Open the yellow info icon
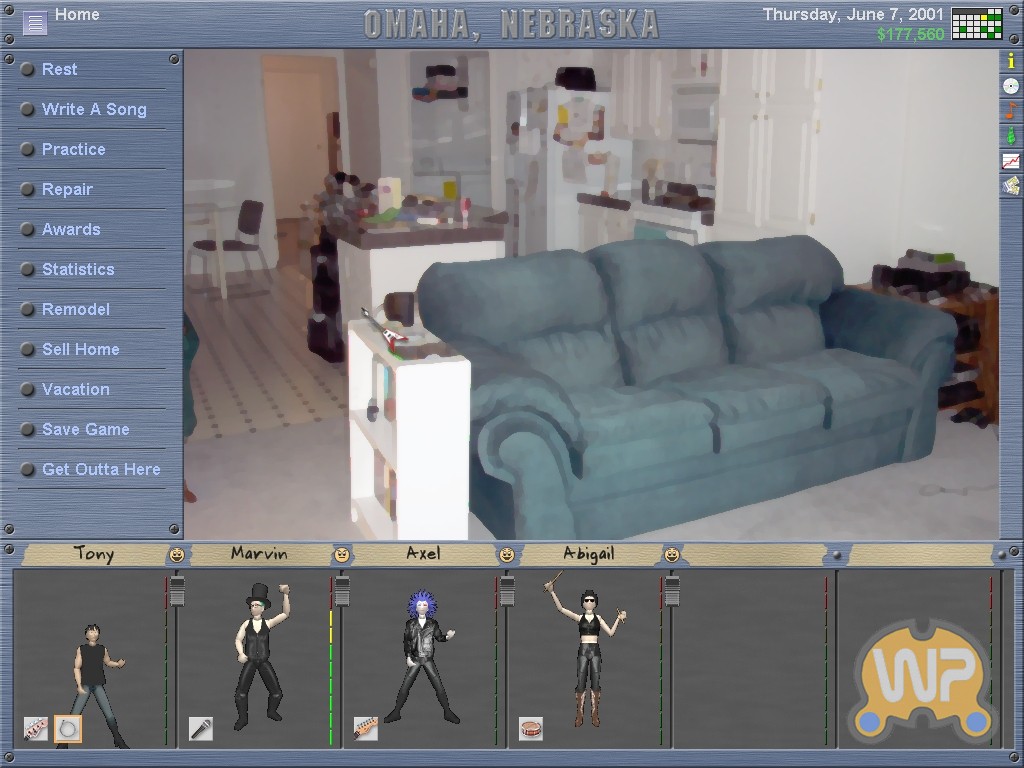Image resolution: width=1024 pixels, height=768 pixels. [x=1011, y=61]
